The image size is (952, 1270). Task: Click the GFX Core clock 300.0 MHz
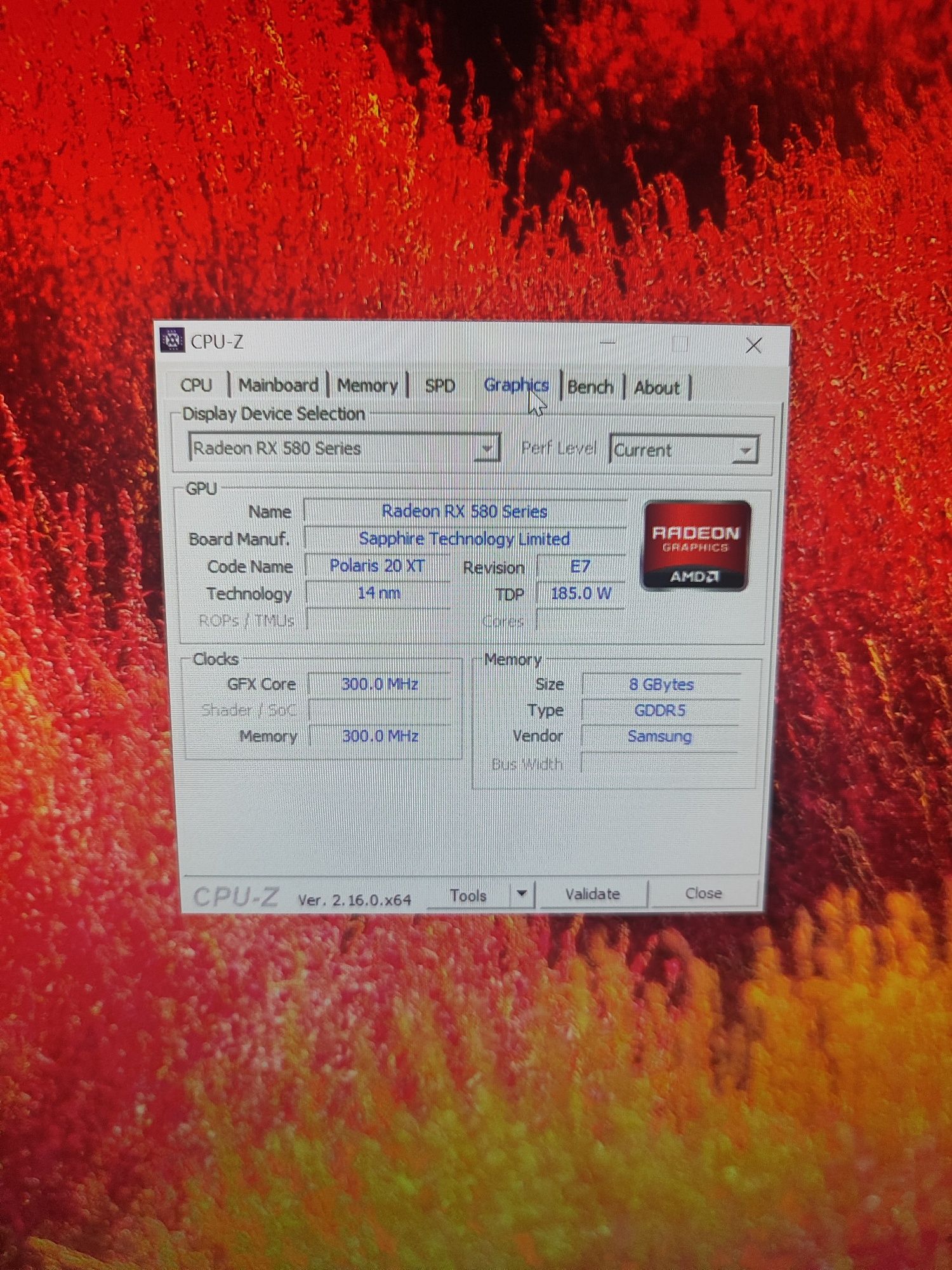tap(380, 684)
